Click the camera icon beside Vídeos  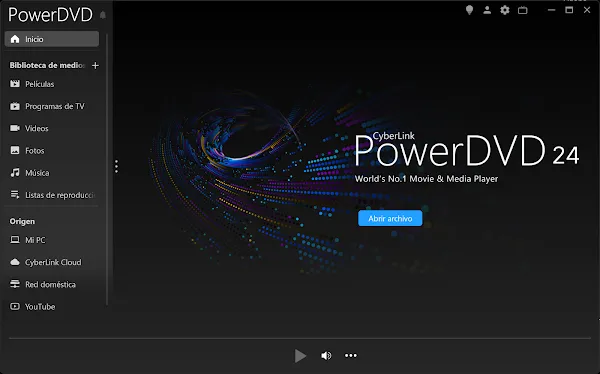pyautogui.click(x=15, y=128)
